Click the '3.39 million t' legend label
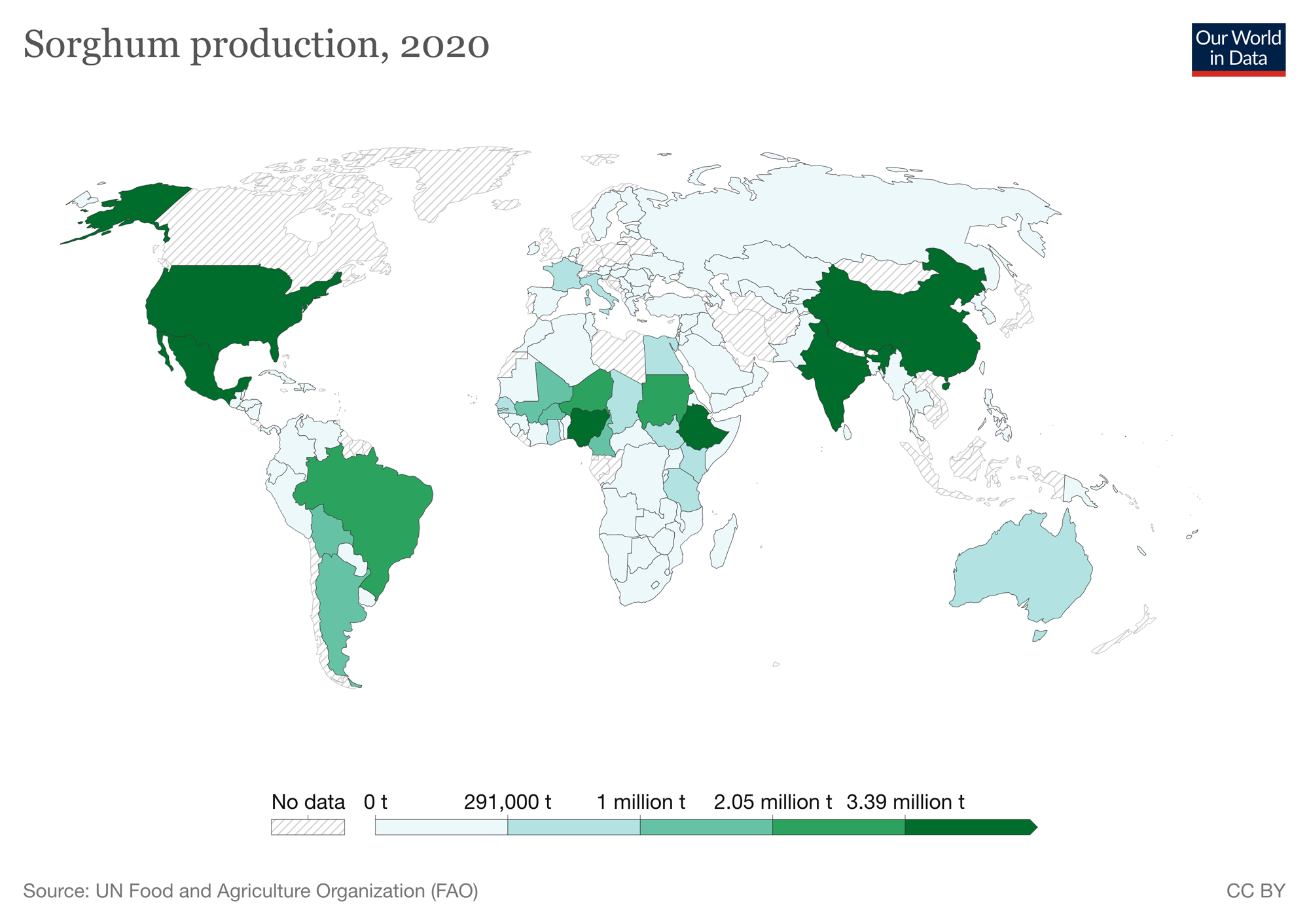The height and width of the screenshot is (924, 1309). pyautogui.click(x=905, y=802)
